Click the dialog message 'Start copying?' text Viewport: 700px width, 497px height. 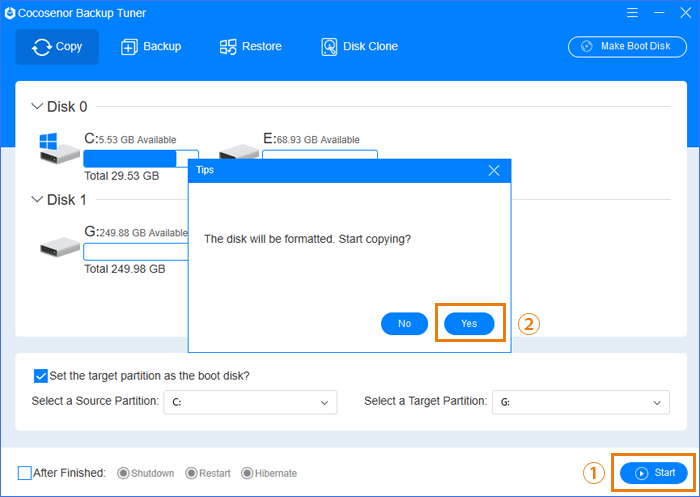click(x=375, y=239)
